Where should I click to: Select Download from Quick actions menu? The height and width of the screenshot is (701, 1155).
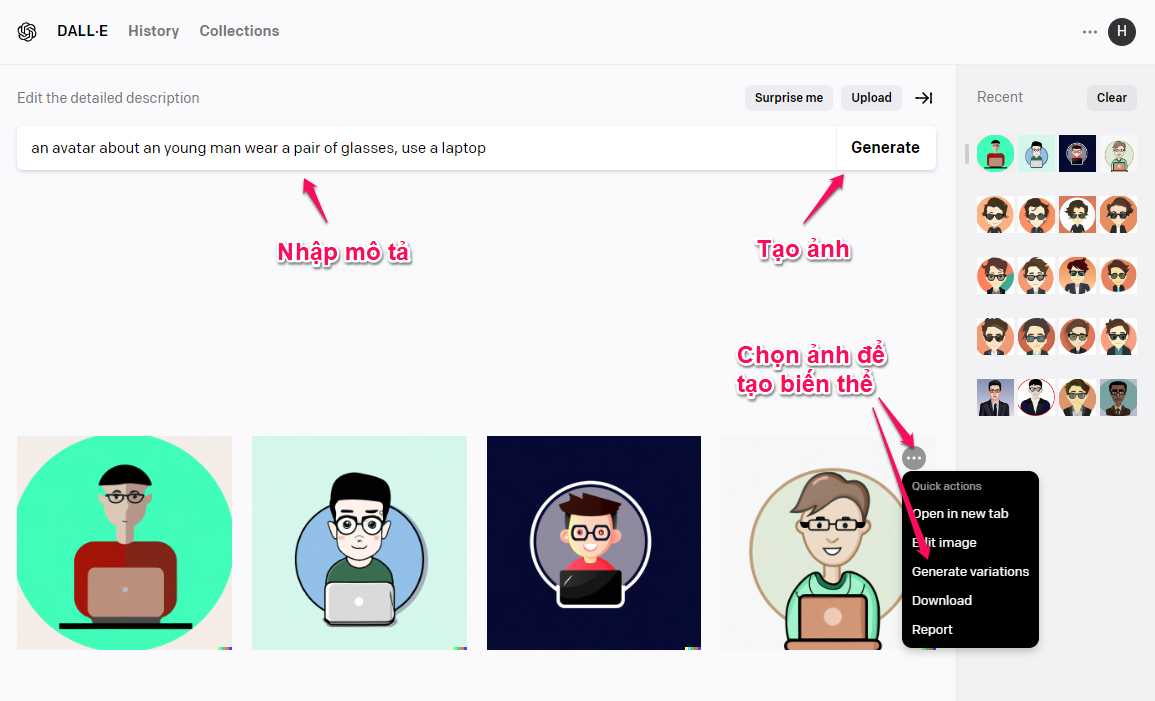point(941,601)
